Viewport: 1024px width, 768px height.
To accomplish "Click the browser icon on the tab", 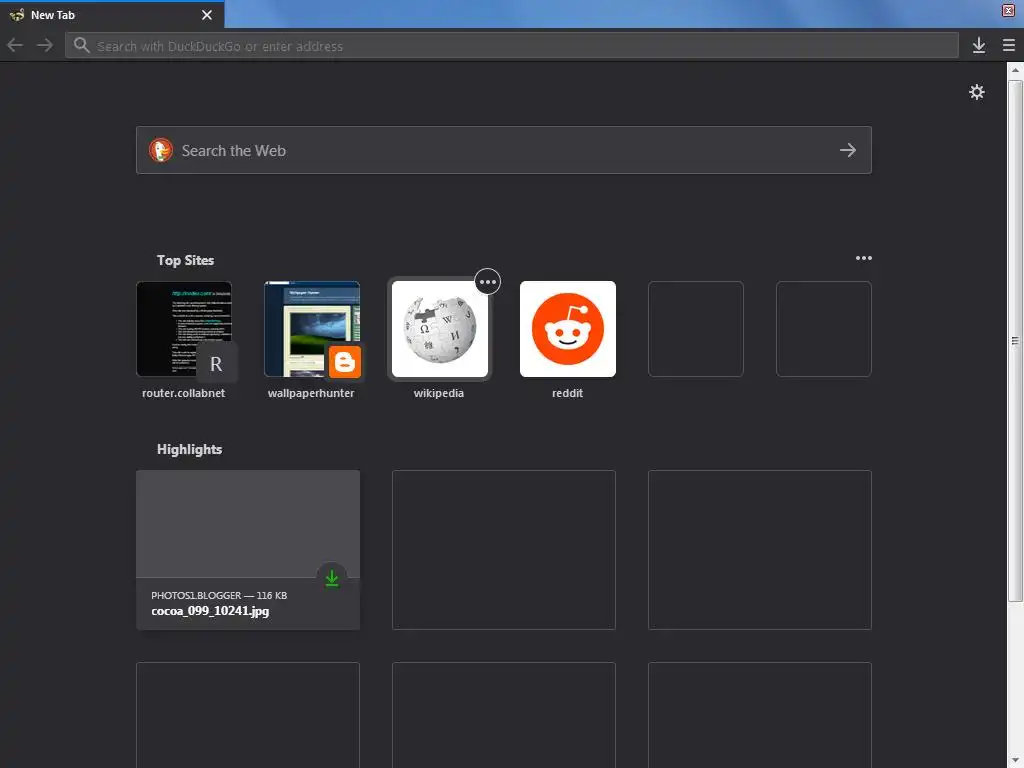I will click(x=17, y=14).
